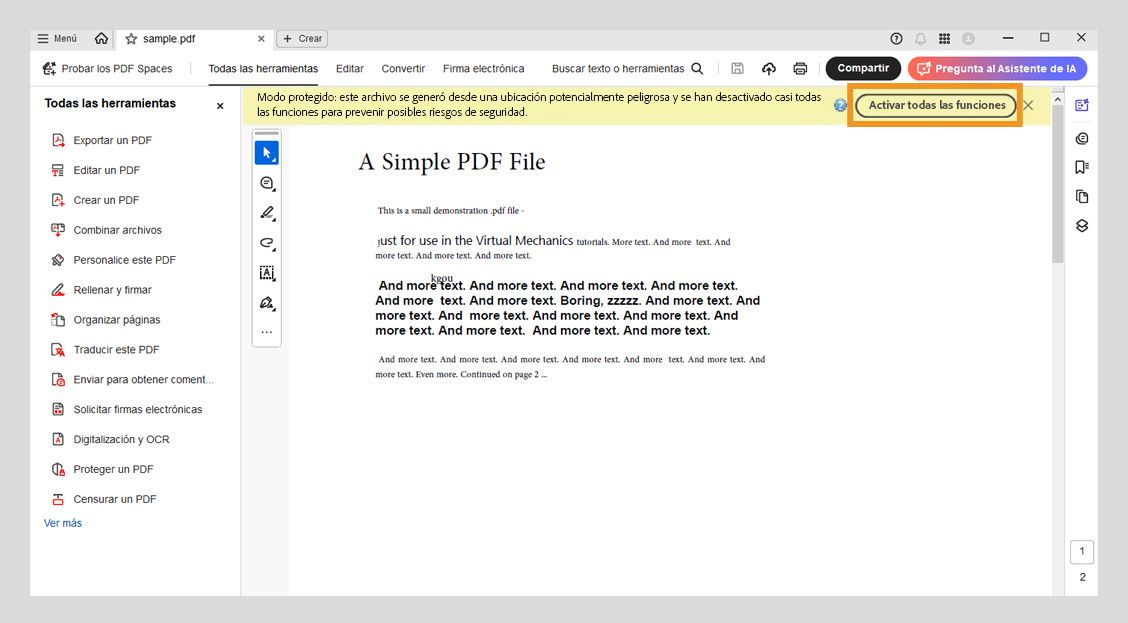Close the sample.pdf tab

261,39
